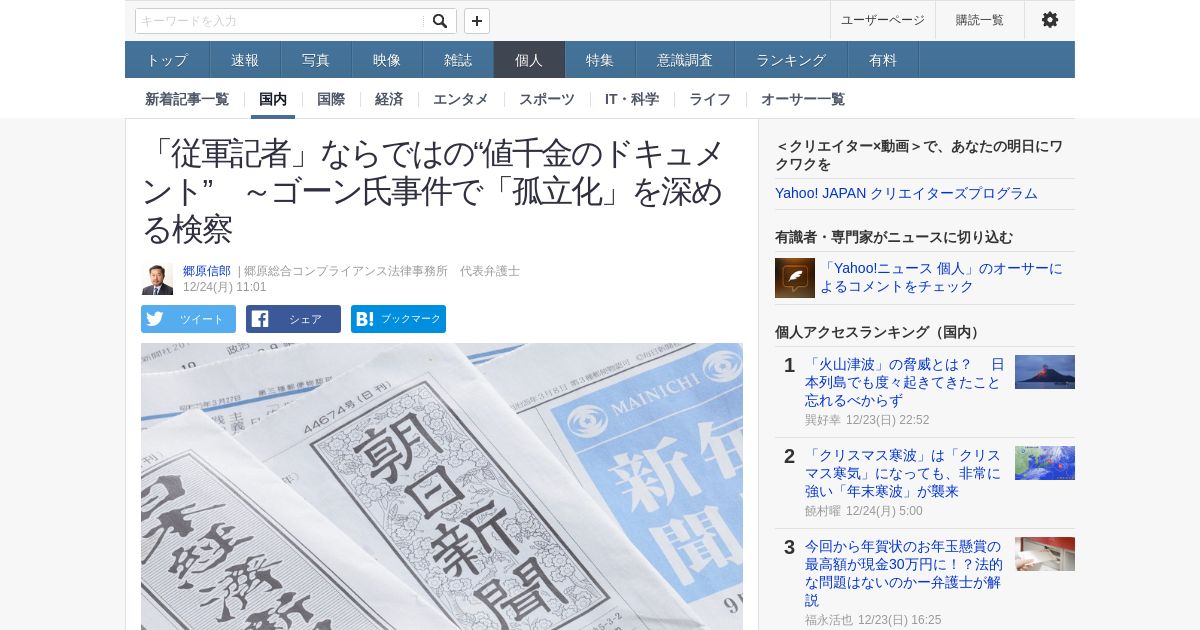The width and height of the screenshot is (1200, 630).
Task: Open 経済 sub-tab
Action: (x=389, y=99)
